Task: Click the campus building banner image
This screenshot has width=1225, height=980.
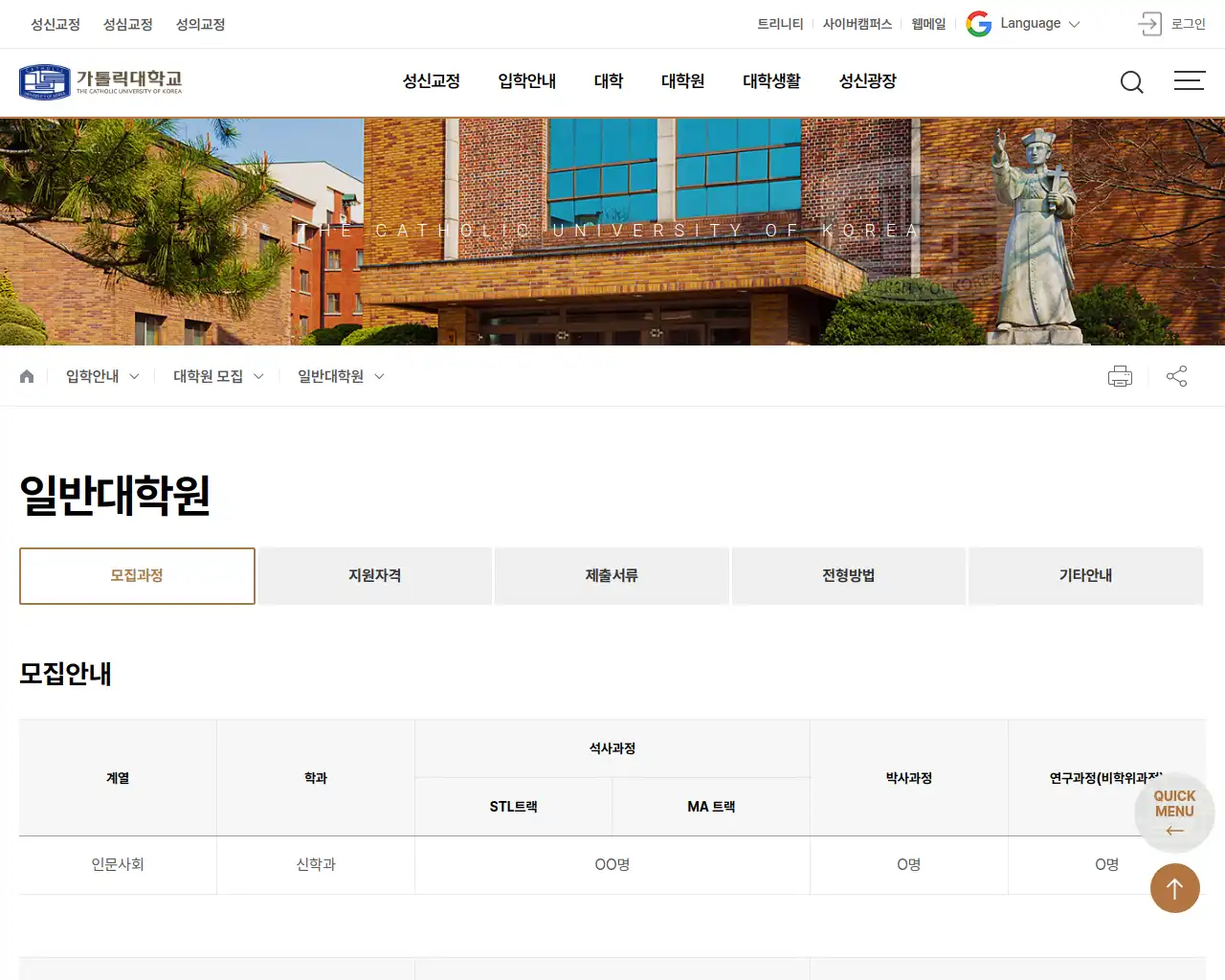Action: coord(612,232)
